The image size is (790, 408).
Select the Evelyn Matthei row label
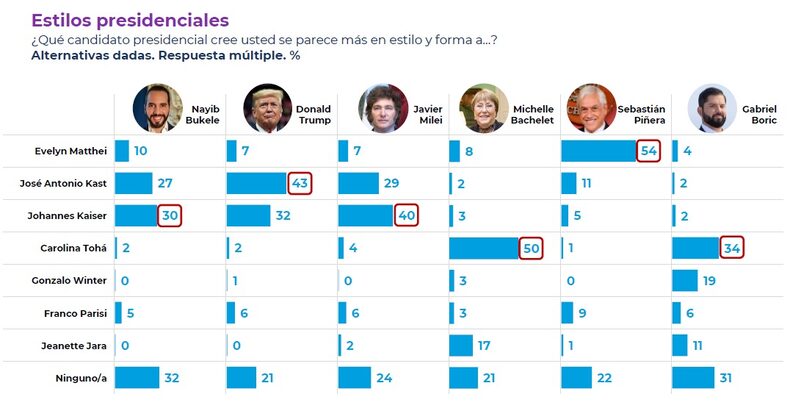[70, 152]
